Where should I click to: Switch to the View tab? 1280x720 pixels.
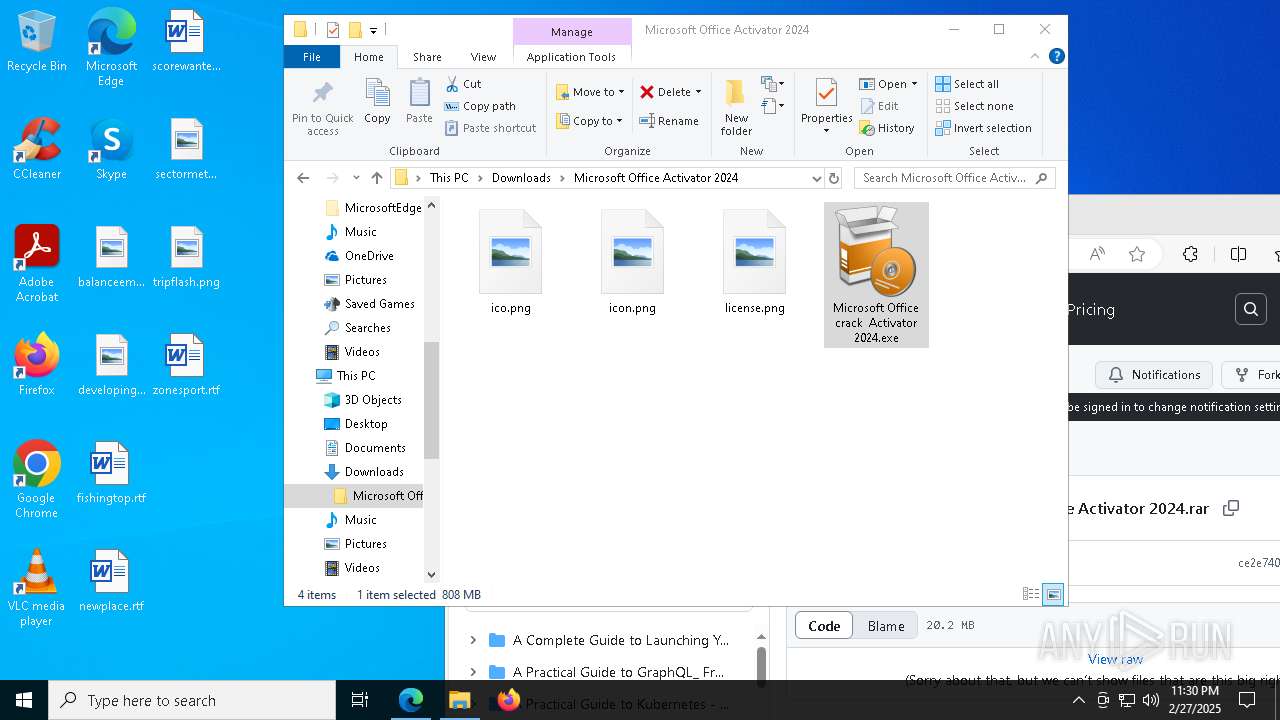[483, 57]
